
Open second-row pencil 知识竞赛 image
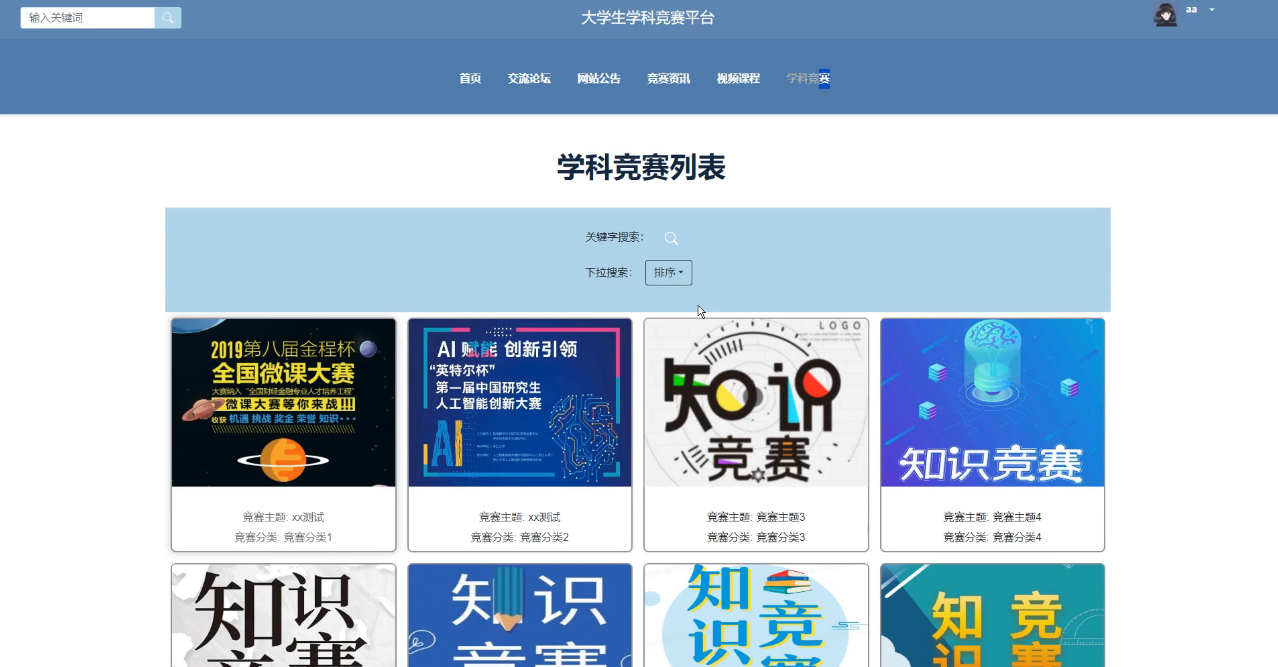pyautogui.click(x=520, y=616)
